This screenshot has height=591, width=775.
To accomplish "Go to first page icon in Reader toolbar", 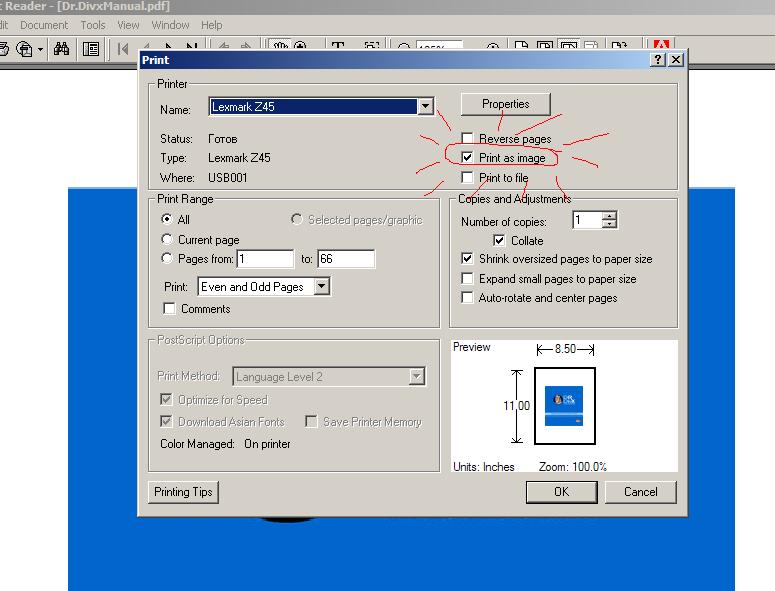I will point(123,49).
